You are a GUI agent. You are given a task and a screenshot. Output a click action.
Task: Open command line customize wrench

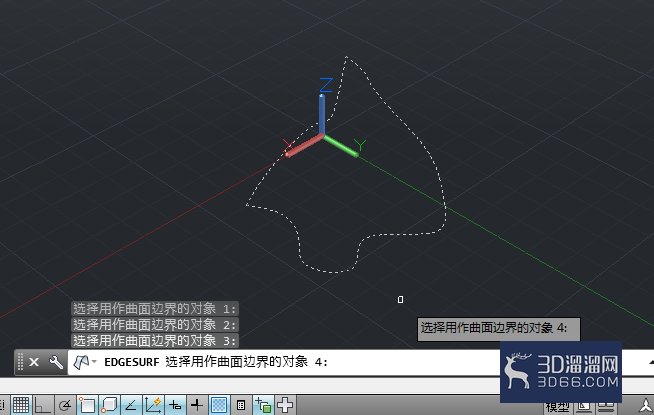[x=56, y=362]
